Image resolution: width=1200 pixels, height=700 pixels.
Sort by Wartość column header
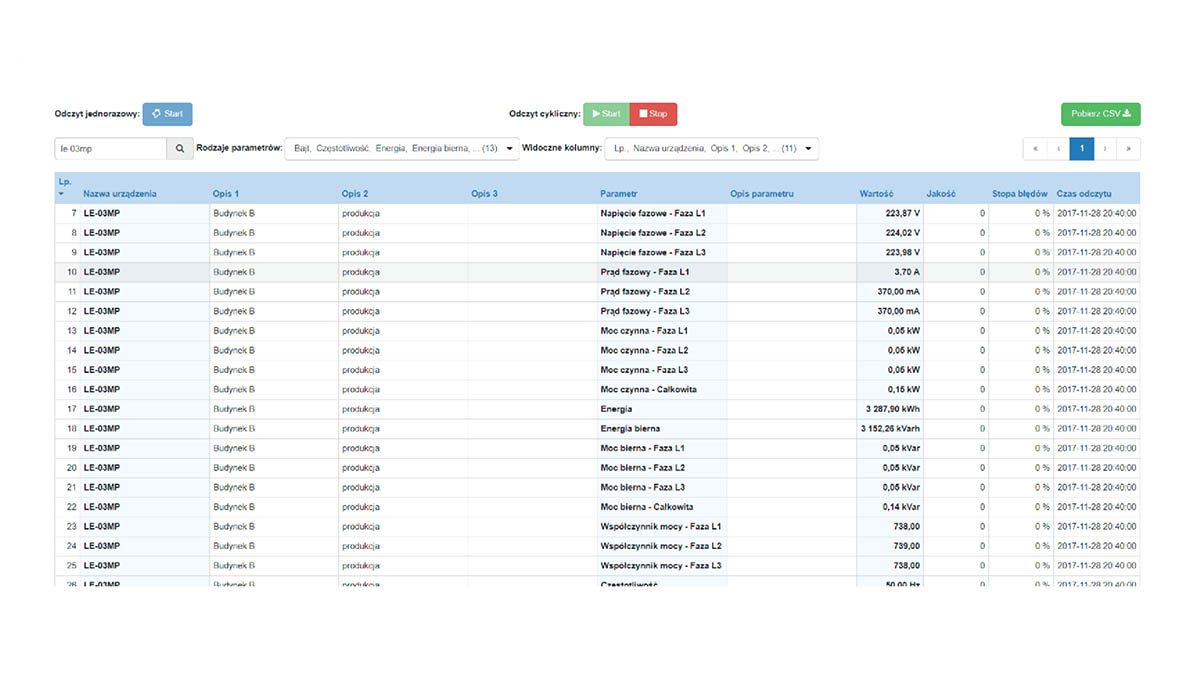coord(876,194)
